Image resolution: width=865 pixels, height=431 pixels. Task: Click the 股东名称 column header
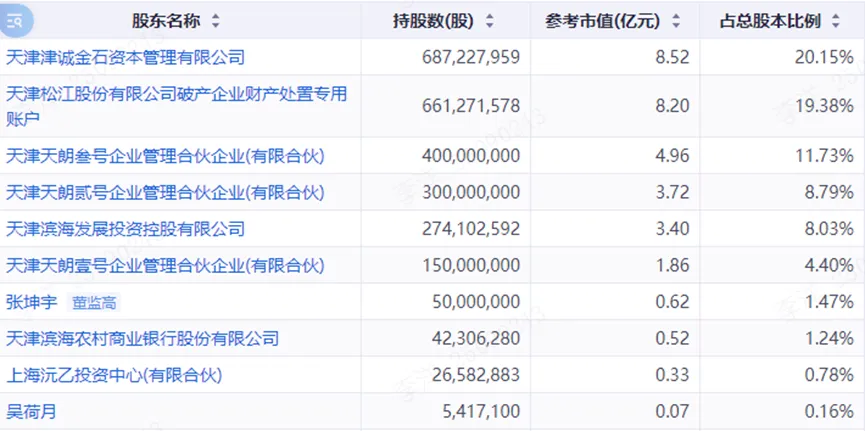tap(166, 22)
